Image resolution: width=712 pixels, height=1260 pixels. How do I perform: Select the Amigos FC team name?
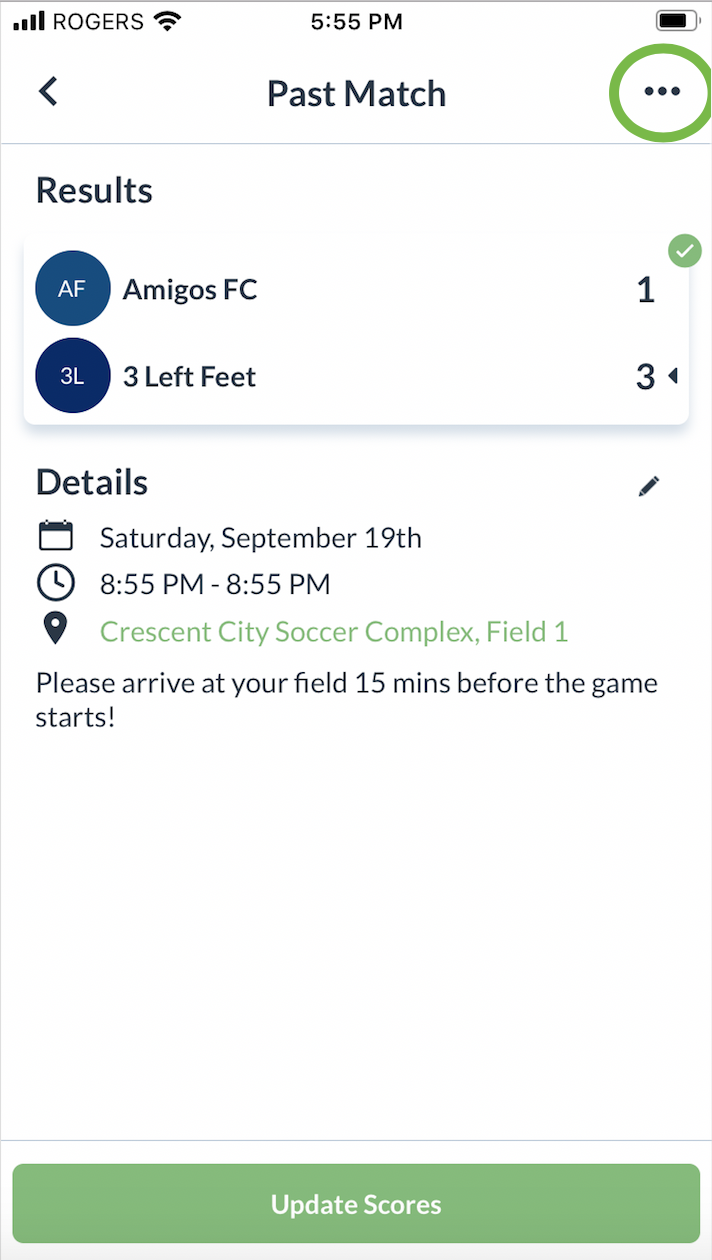[x=190, y=290]
